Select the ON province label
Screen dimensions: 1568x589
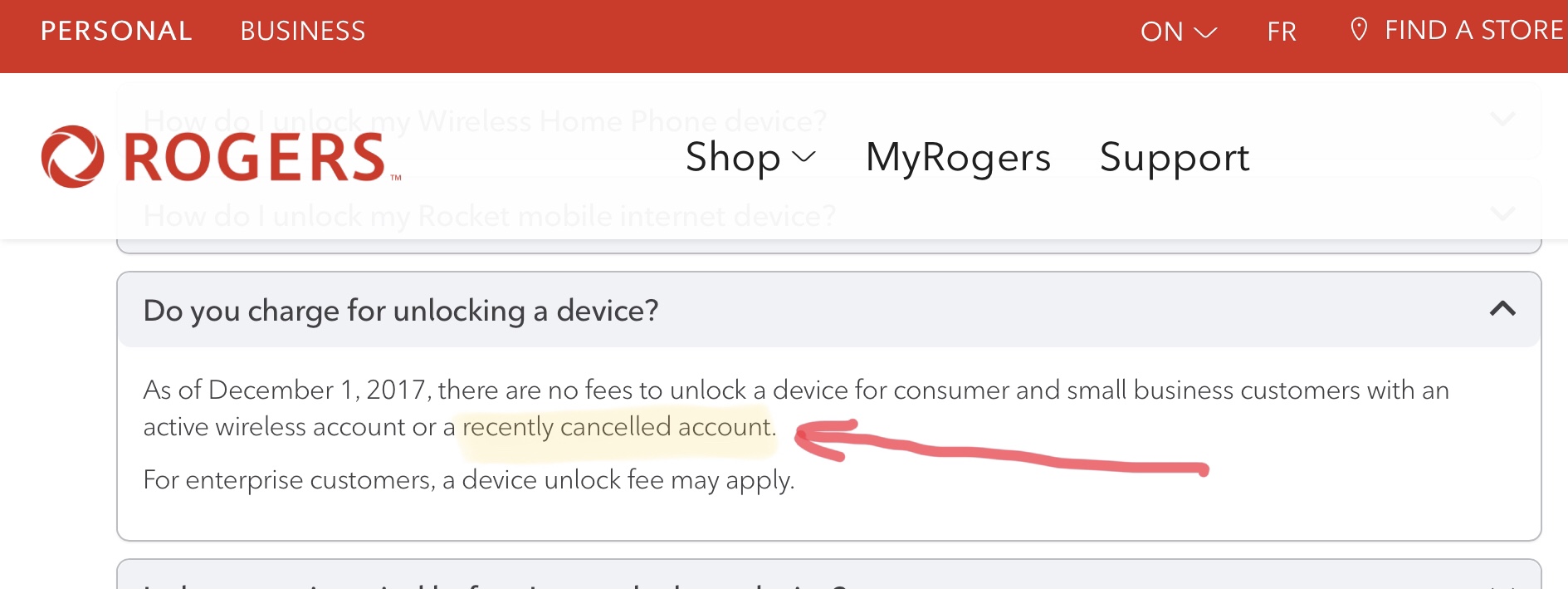(x=1161, y=32)
